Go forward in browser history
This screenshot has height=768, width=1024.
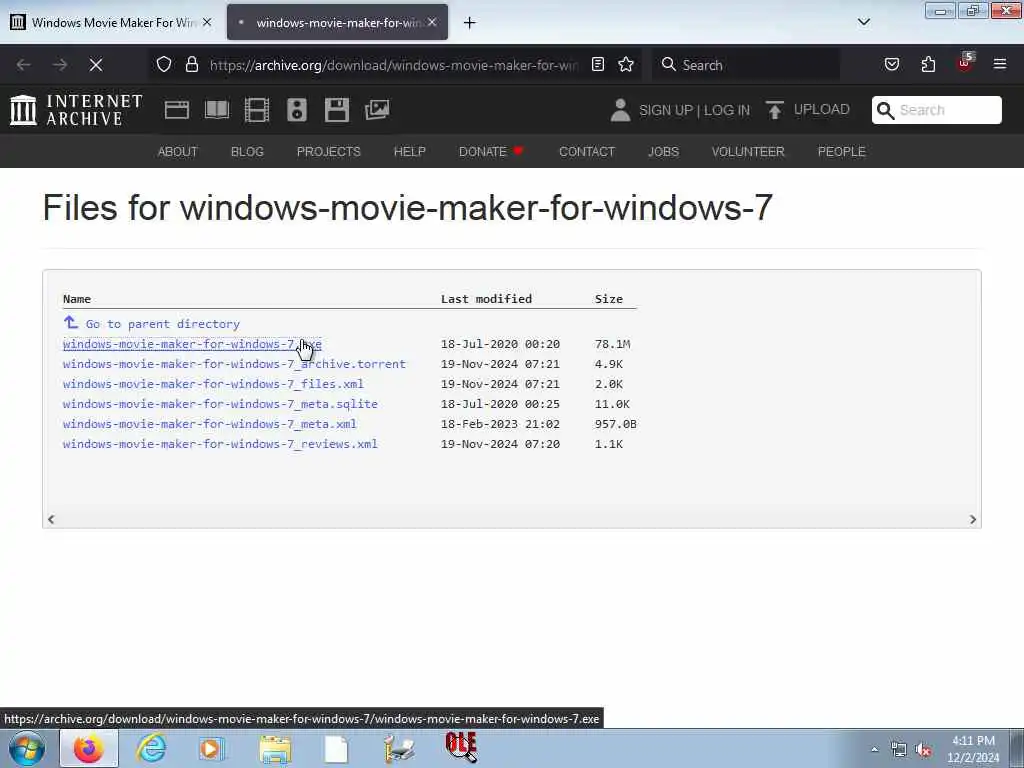60,65
